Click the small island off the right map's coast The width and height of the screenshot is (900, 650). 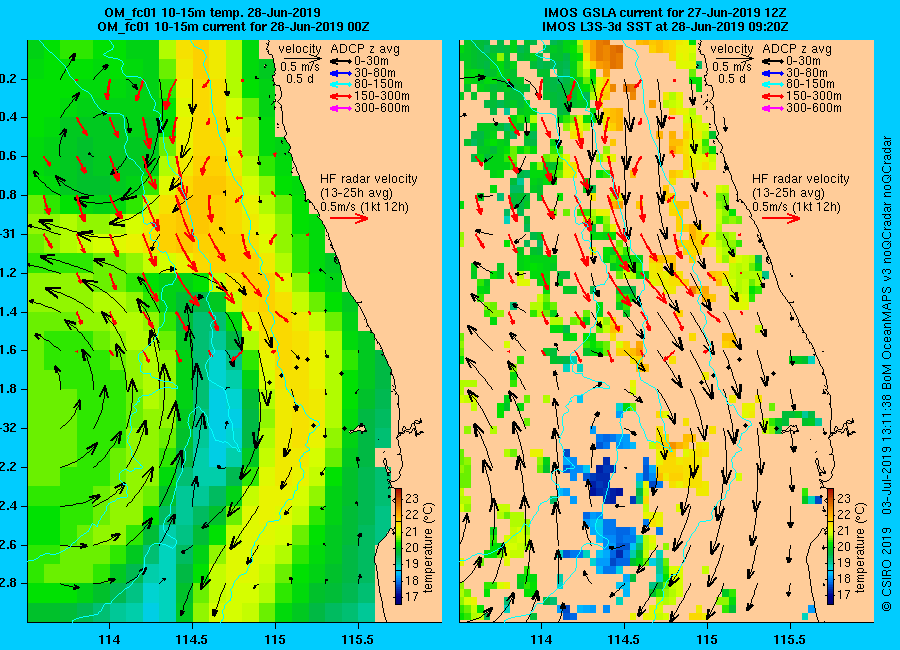tap(790, 428)
